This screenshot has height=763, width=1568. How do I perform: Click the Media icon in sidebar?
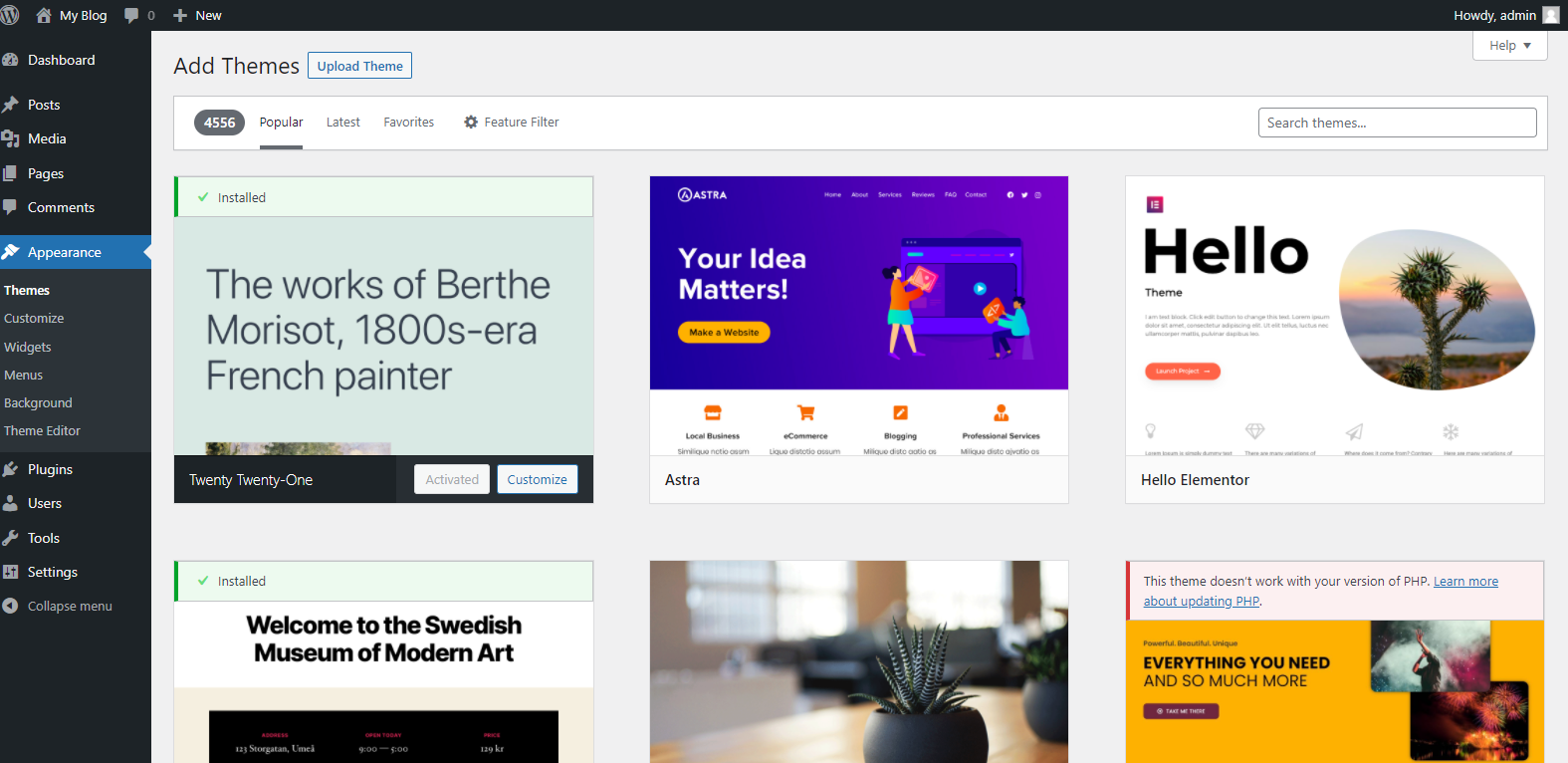(x=11, y=138)
